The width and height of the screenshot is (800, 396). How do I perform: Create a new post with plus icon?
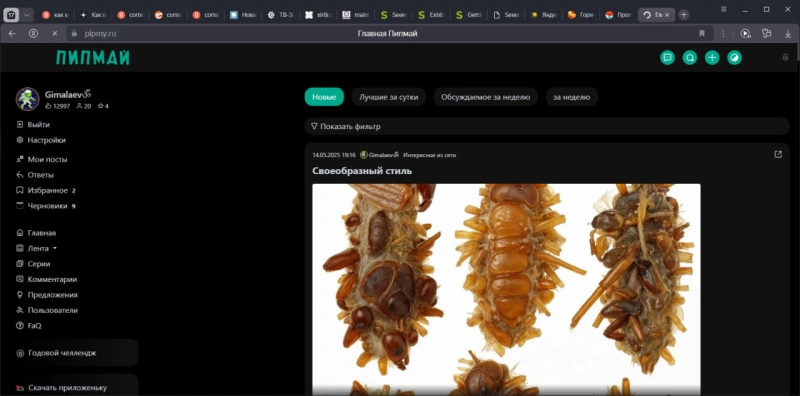[x=712, y=58]
